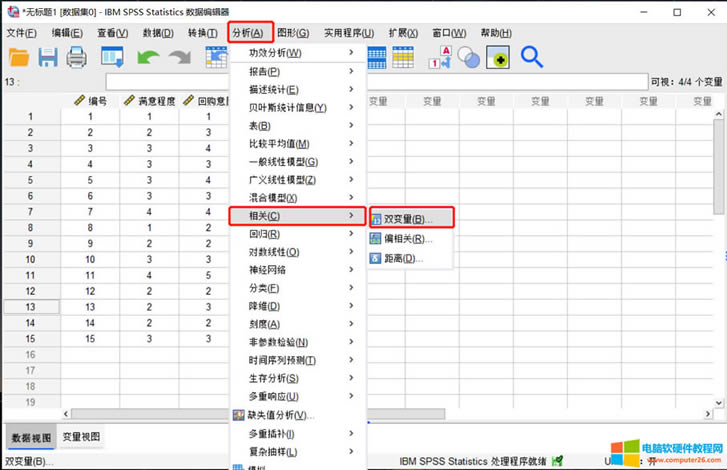Viewport: 727px width, 470px height.
Task: Click the Save file disk icon
Action: point(48,59)
